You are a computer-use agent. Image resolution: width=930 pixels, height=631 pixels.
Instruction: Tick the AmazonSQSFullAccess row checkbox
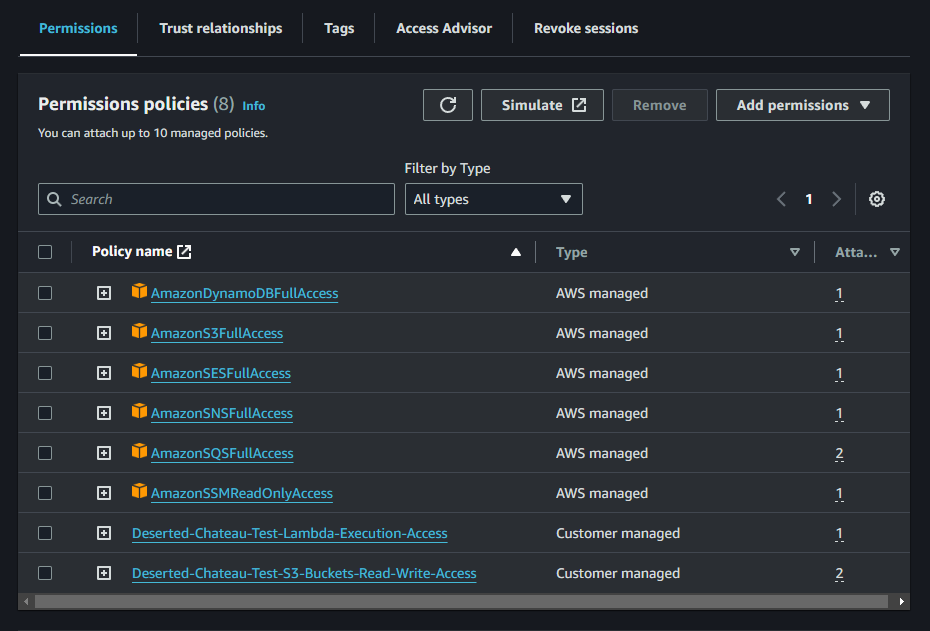click(45, 453)
